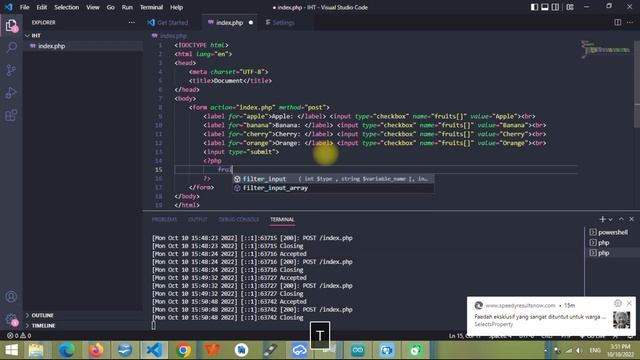Switch to the Problems panel tab
Image resolution: width=640 pixels, height=360 pixels.
[x=164, y=220]
